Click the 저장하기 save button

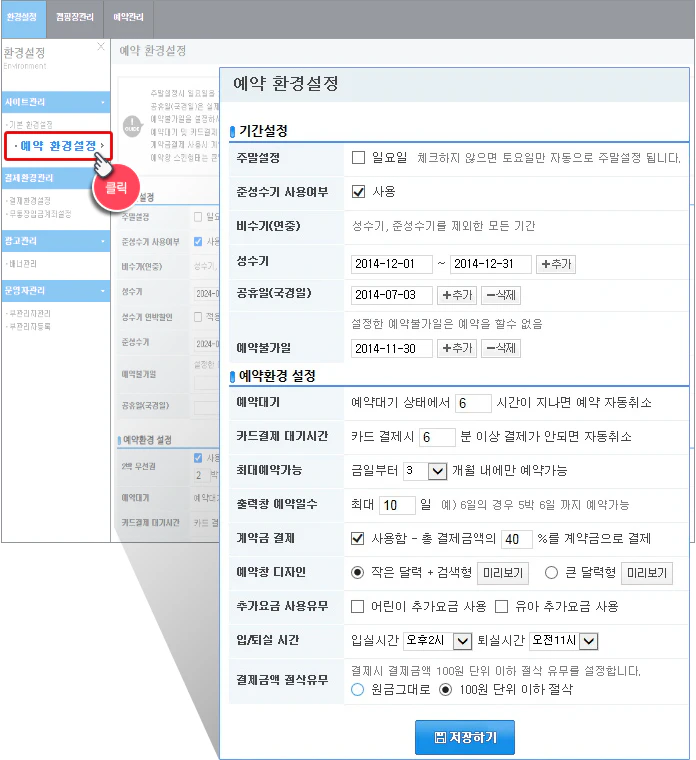pos(465,737)
